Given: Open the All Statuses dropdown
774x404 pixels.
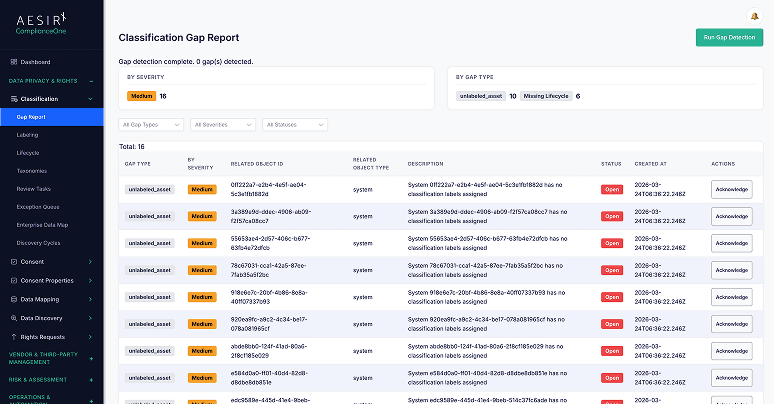Looking at the screenshot, I should click(x=295, y=125).
